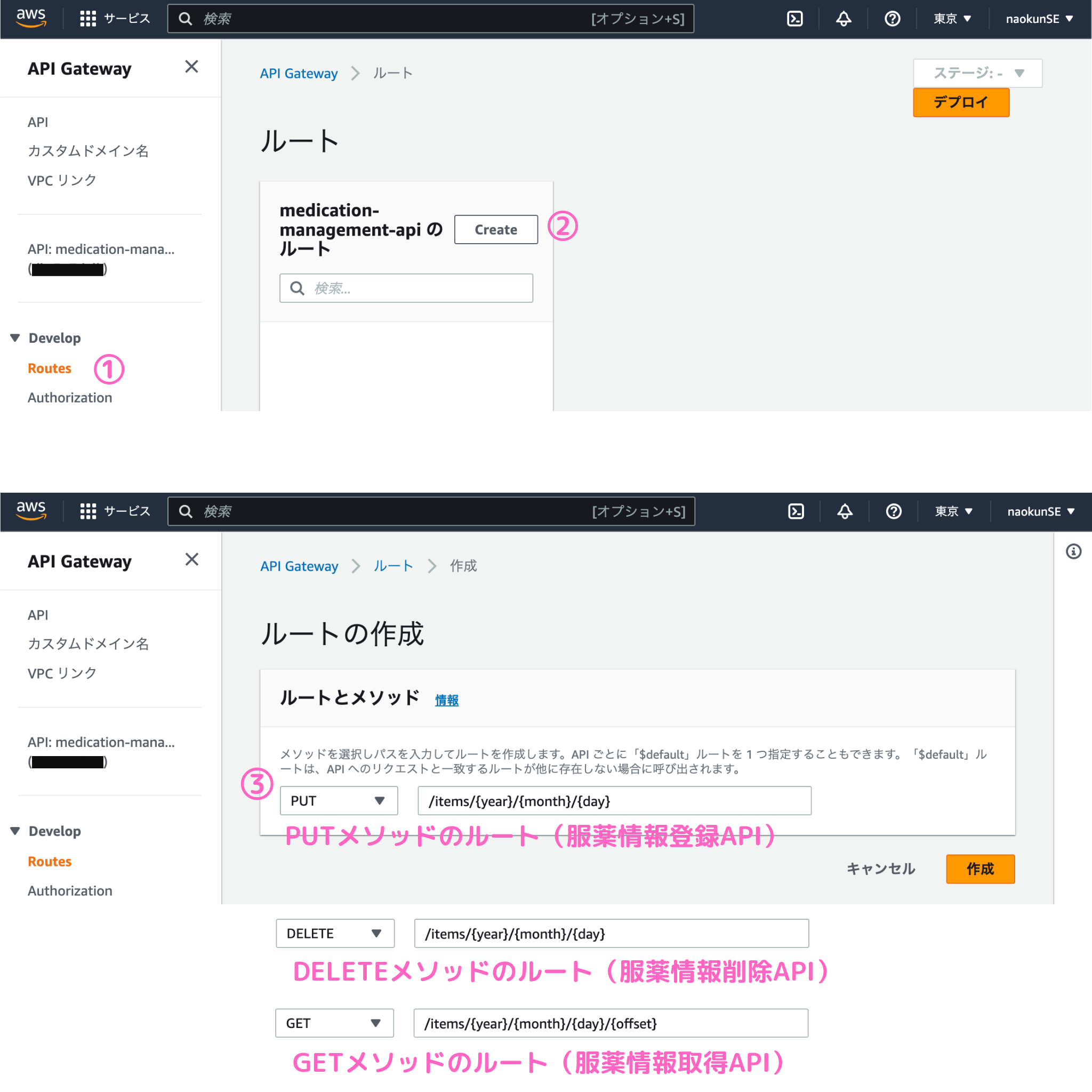Open the PUT method dropdown

click(339, 800)
